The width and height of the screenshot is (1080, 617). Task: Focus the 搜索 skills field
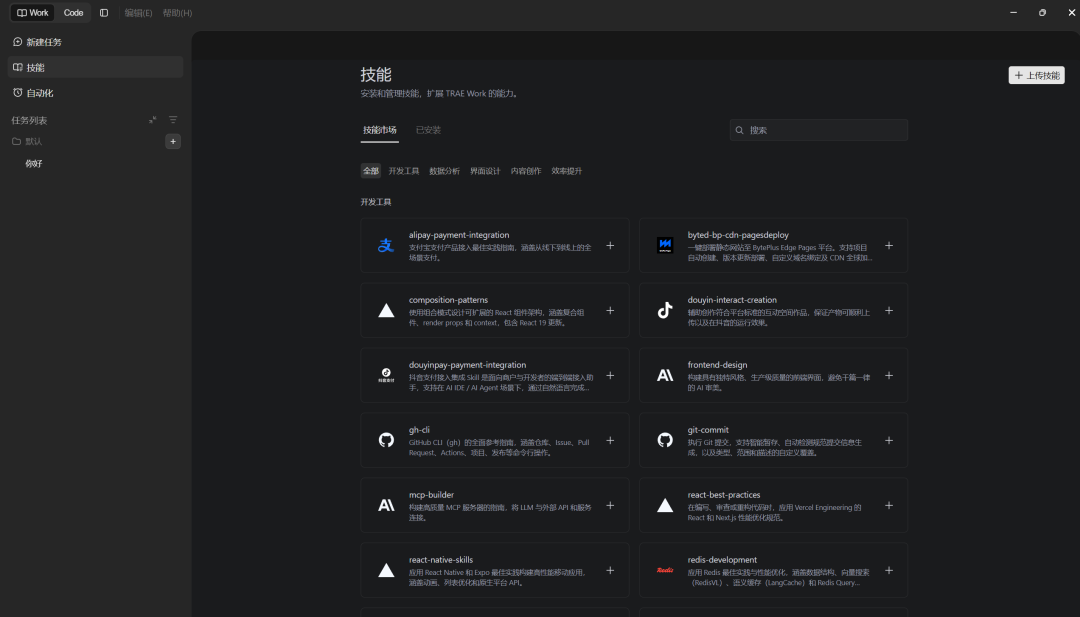click(818, 130)
